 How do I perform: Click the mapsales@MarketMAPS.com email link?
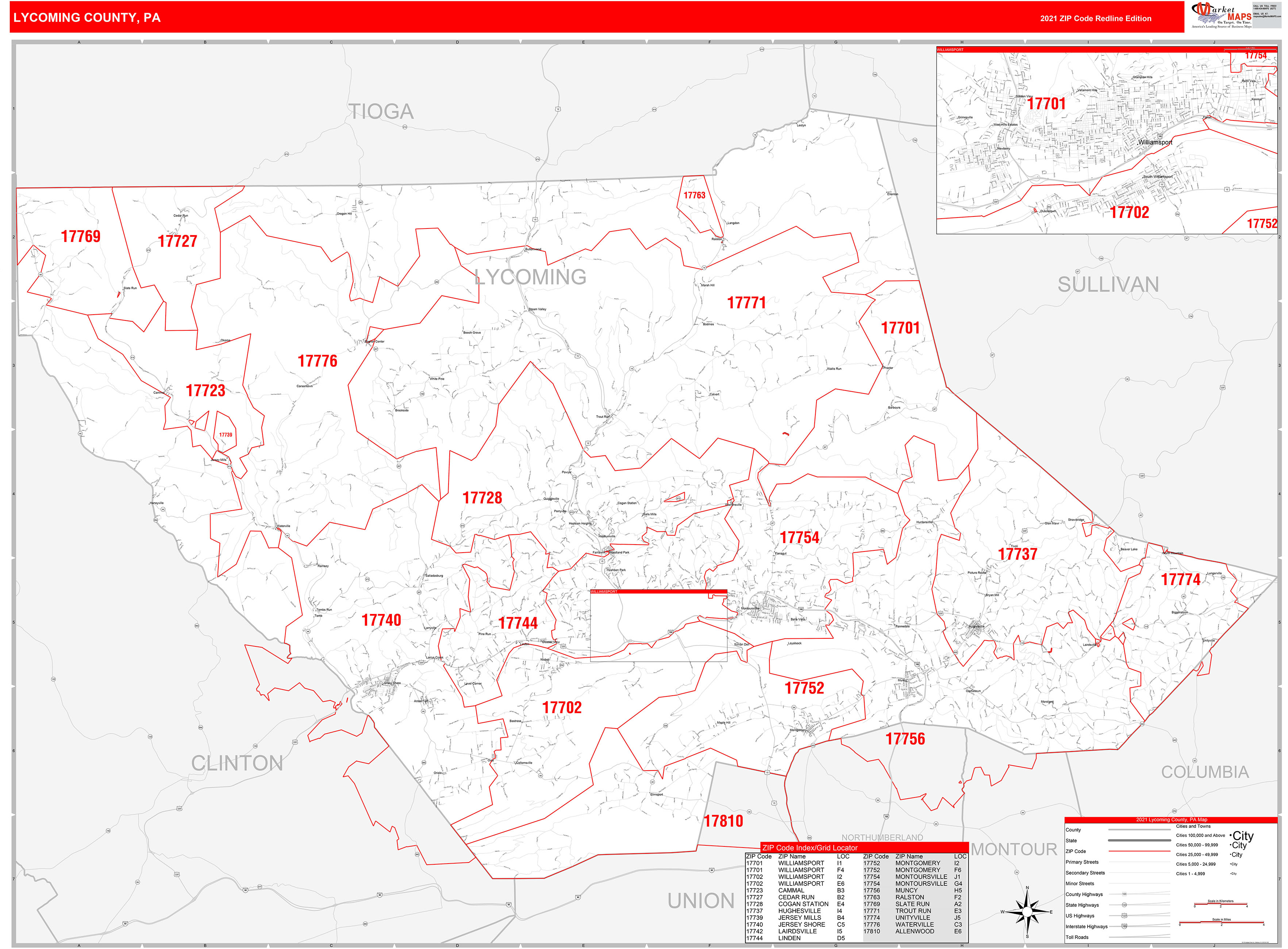click(x=1267, y=16)
